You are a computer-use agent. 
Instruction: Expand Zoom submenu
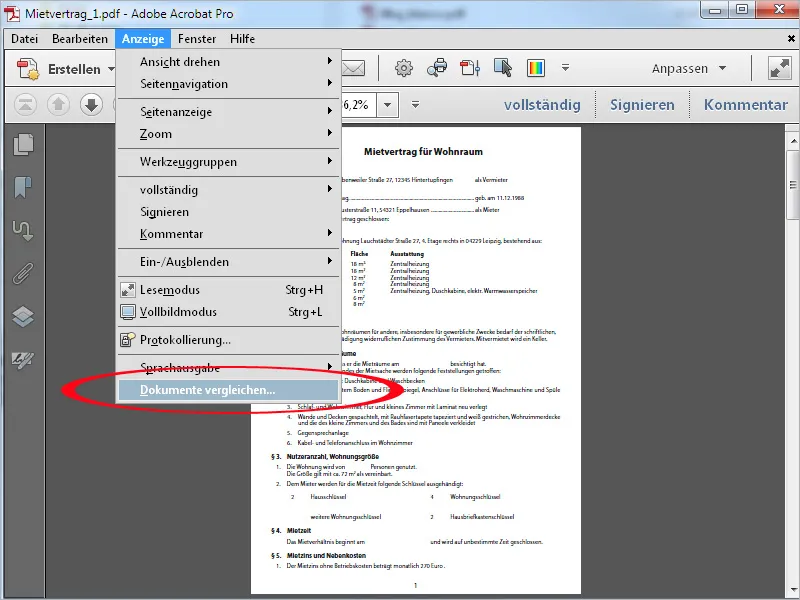[x=229, y=134]
